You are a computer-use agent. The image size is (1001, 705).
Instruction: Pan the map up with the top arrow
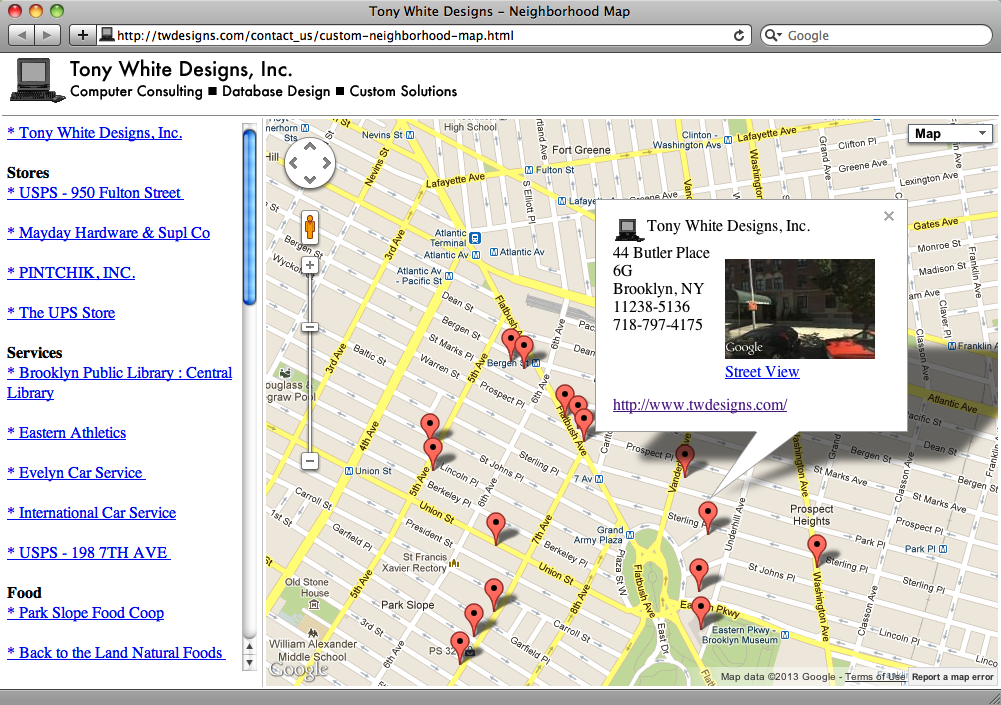(310, 148)
